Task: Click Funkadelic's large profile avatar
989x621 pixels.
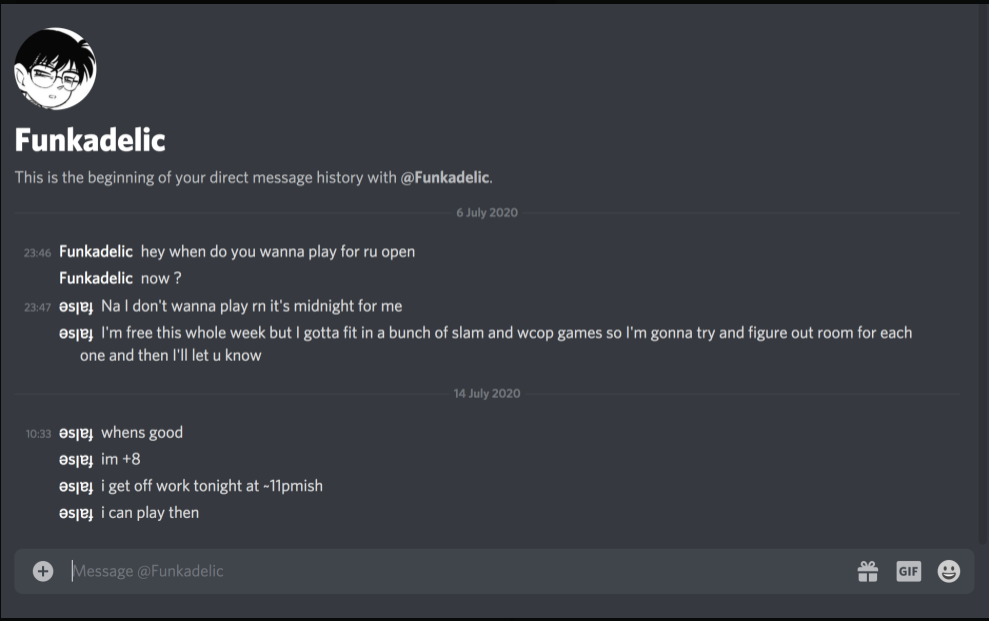Action: (x=56, y=69)
